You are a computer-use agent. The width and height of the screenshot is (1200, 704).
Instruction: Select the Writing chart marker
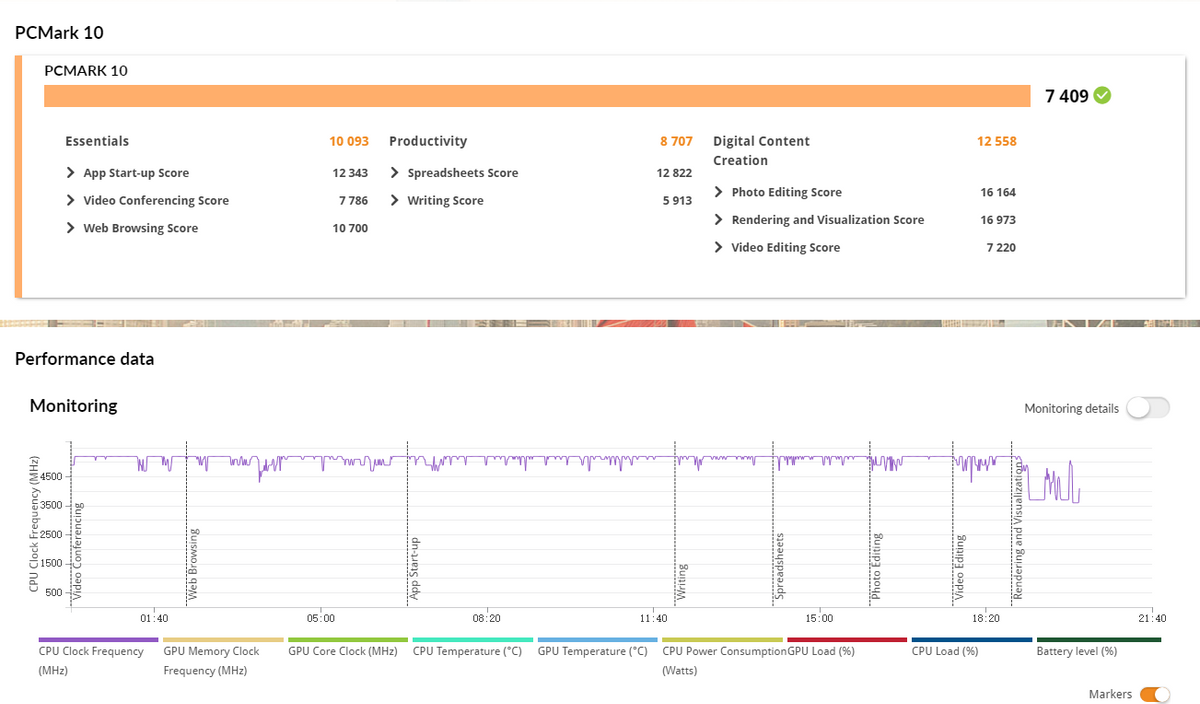point(682,582)
